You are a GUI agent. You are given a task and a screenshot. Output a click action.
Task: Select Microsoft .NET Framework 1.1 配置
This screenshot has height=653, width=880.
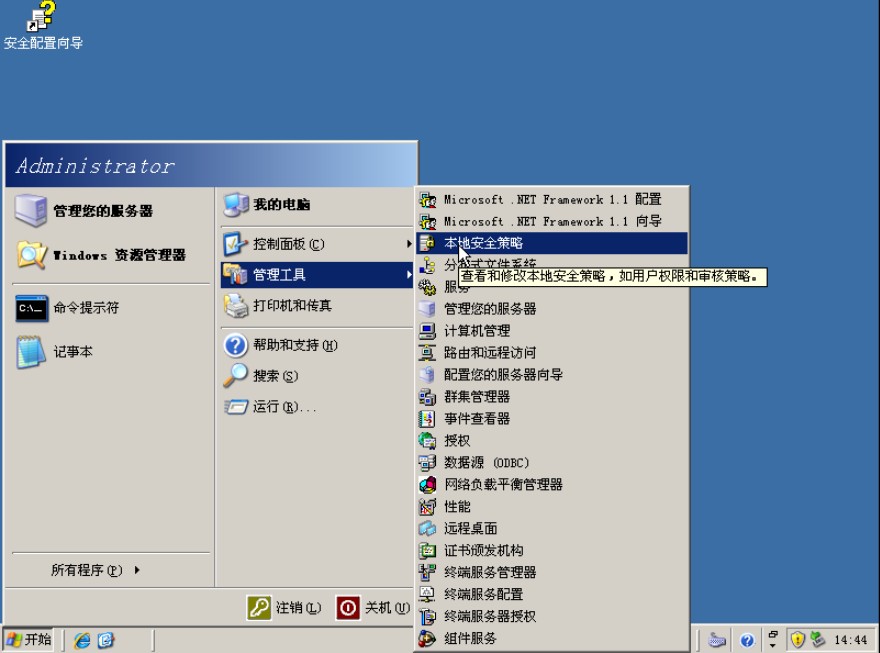click(x=552, y=199)
